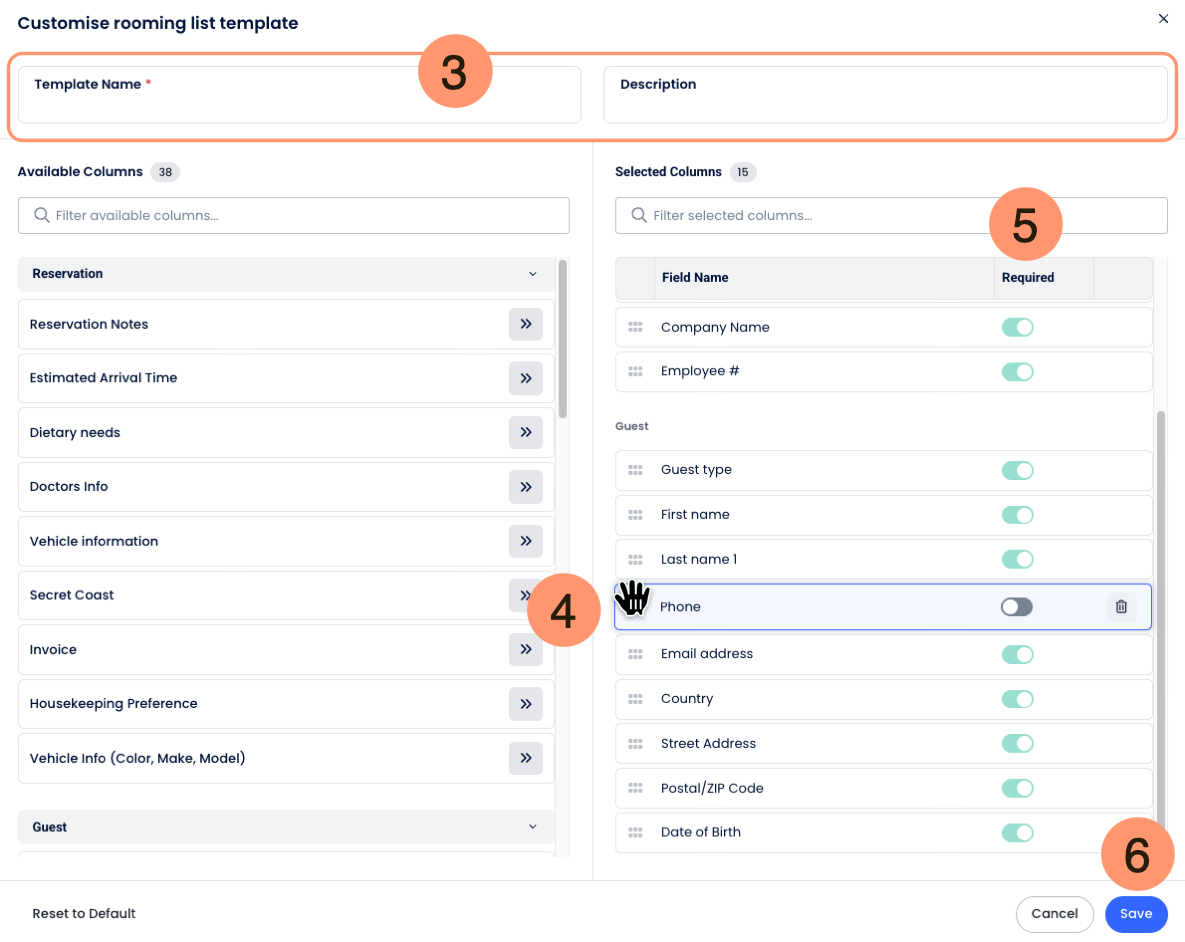Screen dimensions: 1185x942
Task: Focus the Template Name input field
Action: click(299, 106)
